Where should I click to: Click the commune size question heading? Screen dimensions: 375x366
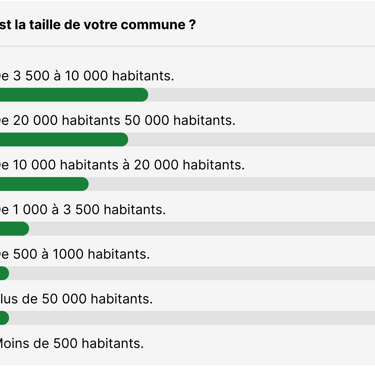pos(98,25)
